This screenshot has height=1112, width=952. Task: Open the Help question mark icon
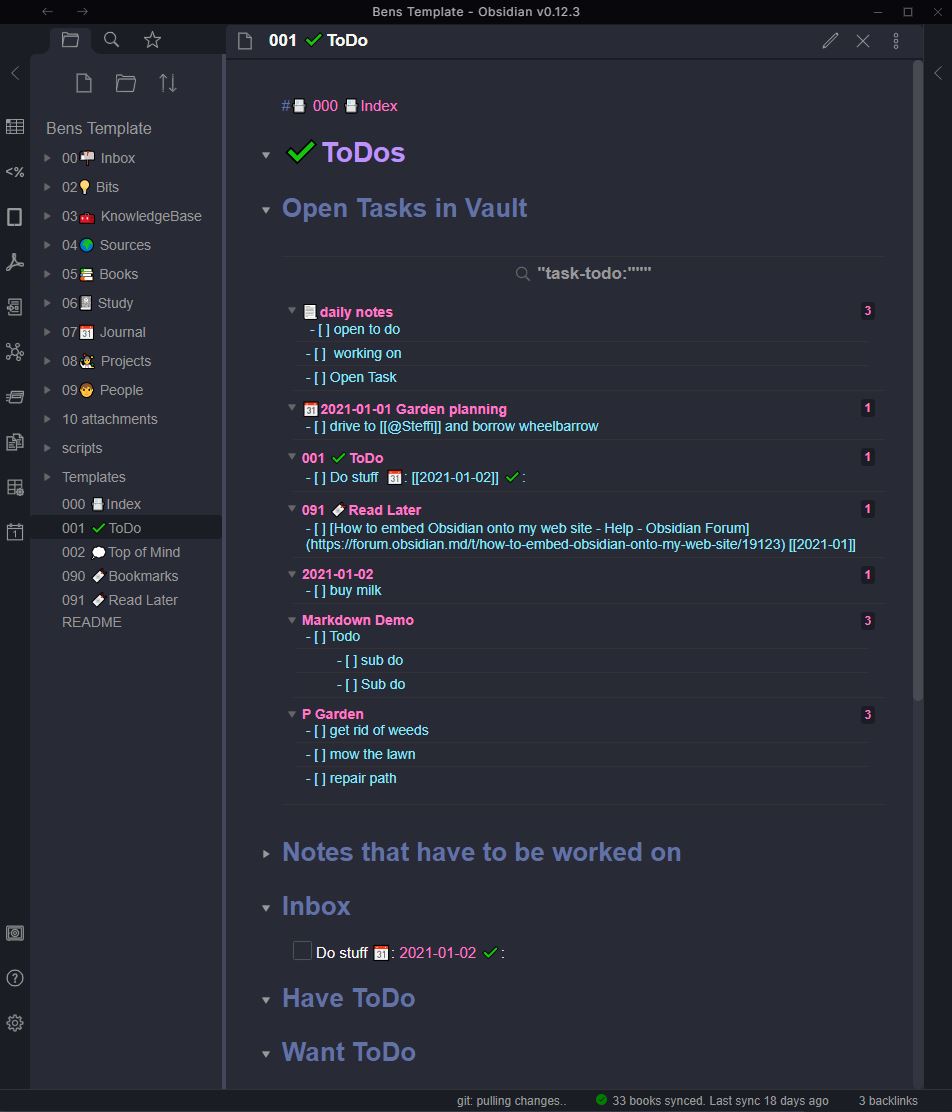click(x=15, y=978)
